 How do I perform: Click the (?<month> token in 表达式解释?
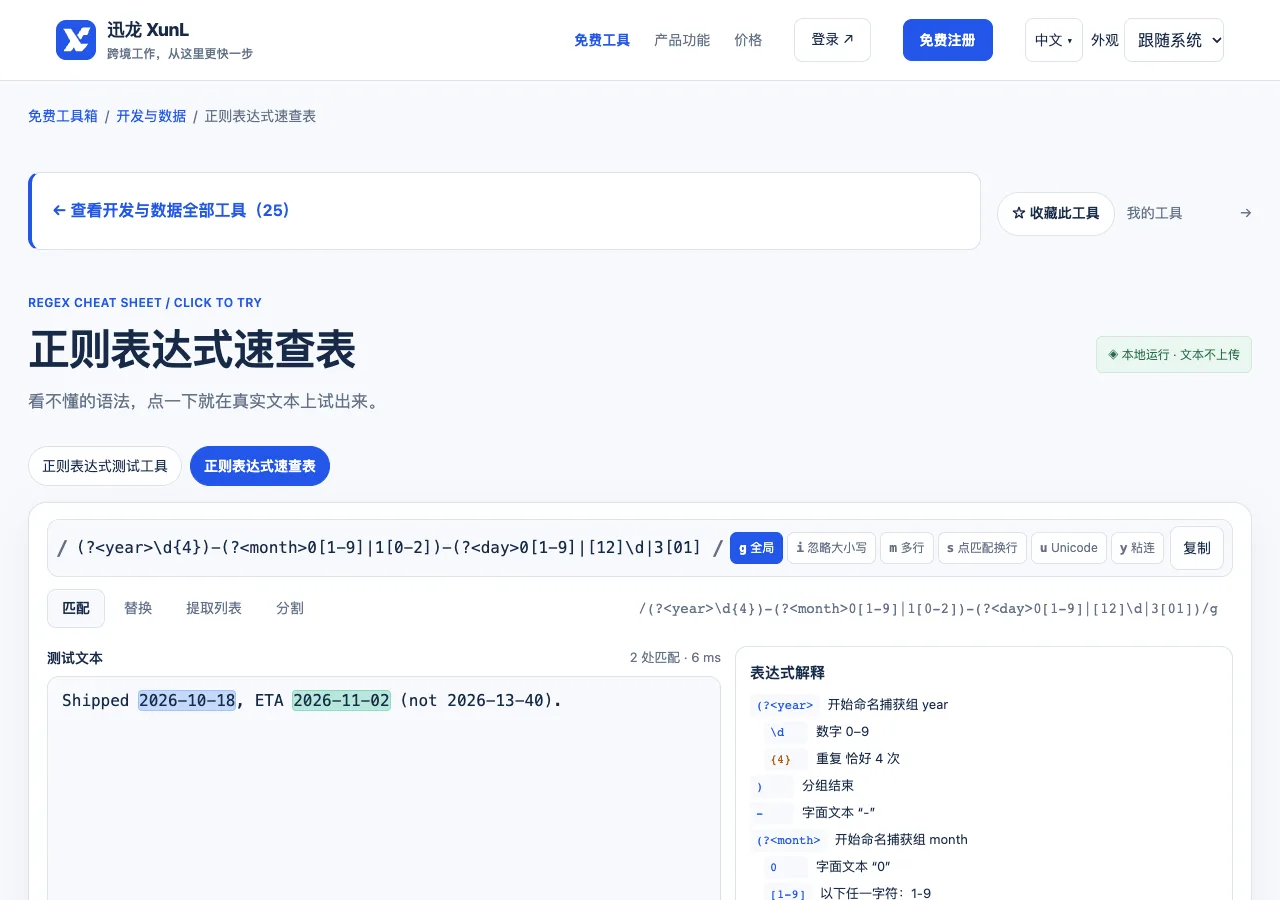[x=789, y=840]
